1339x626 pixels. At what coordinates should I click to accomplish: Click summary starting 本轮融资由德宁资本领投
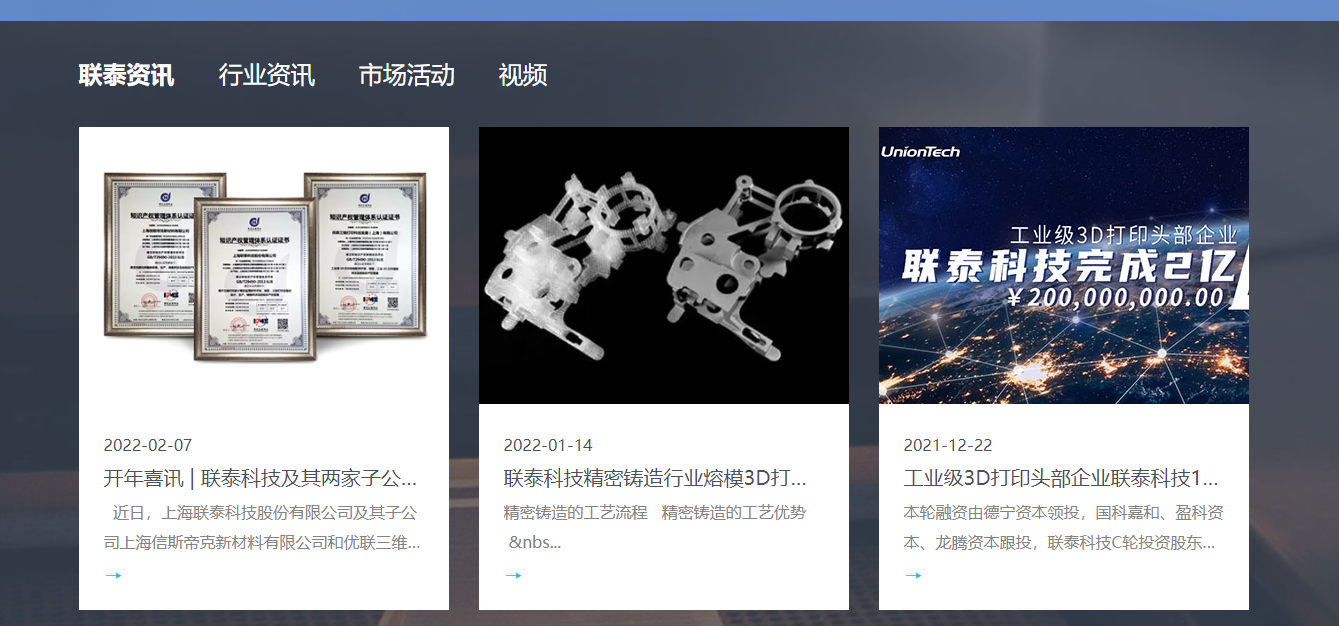[1063, 528]
